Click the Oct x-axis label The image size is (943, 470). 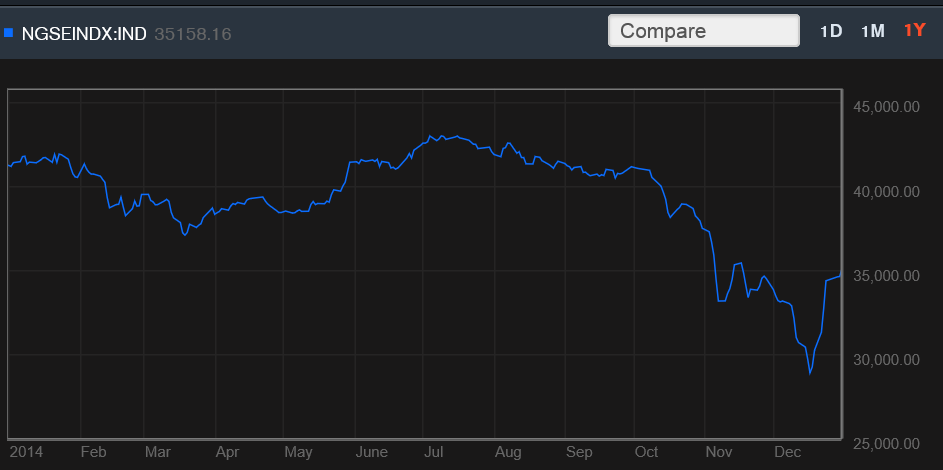tap(646, 452)
